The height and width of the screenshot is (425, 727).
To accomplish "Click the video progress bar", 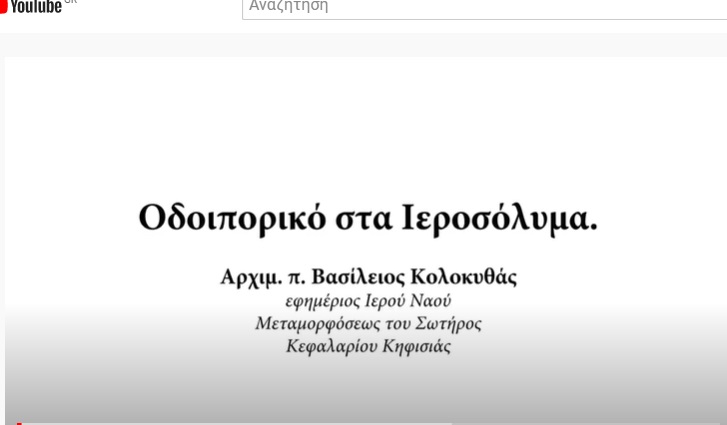I will pos(300,423).
